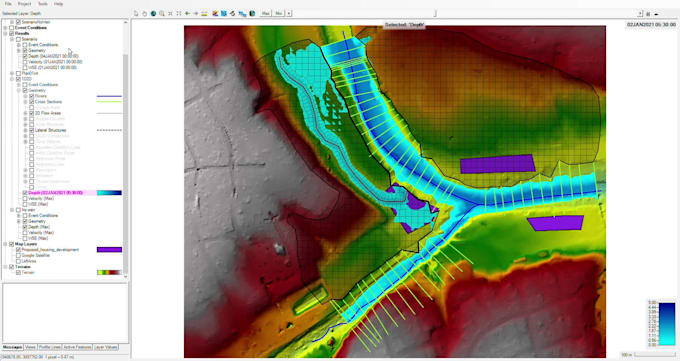
Task: Open the Layer Values tab
Action: click(105, 347)
